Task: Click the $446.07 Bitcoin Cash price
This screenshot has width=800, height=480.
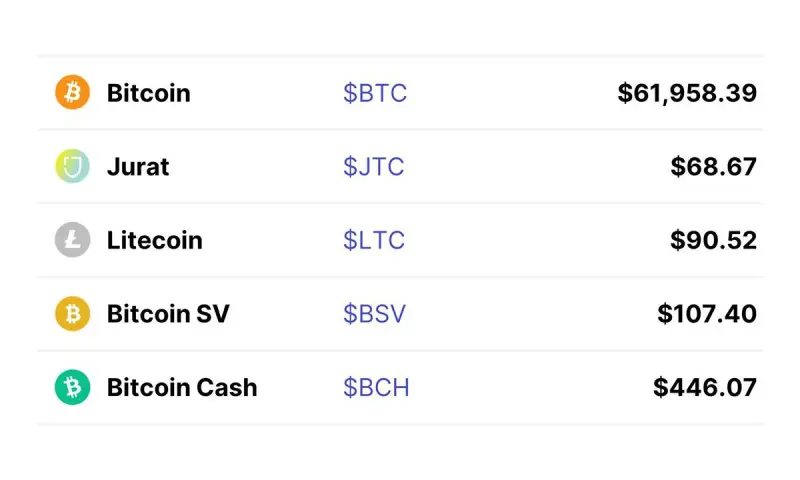Action: pos(705,387)
